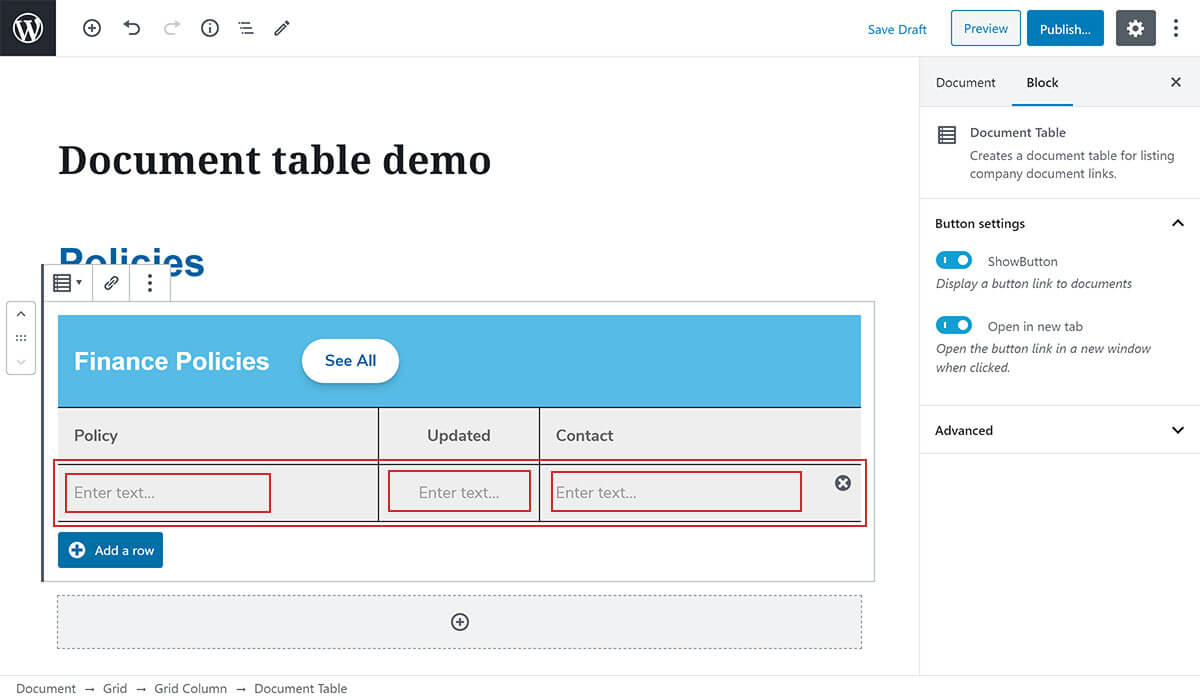Remove row with the X icon

coord(843,483)
